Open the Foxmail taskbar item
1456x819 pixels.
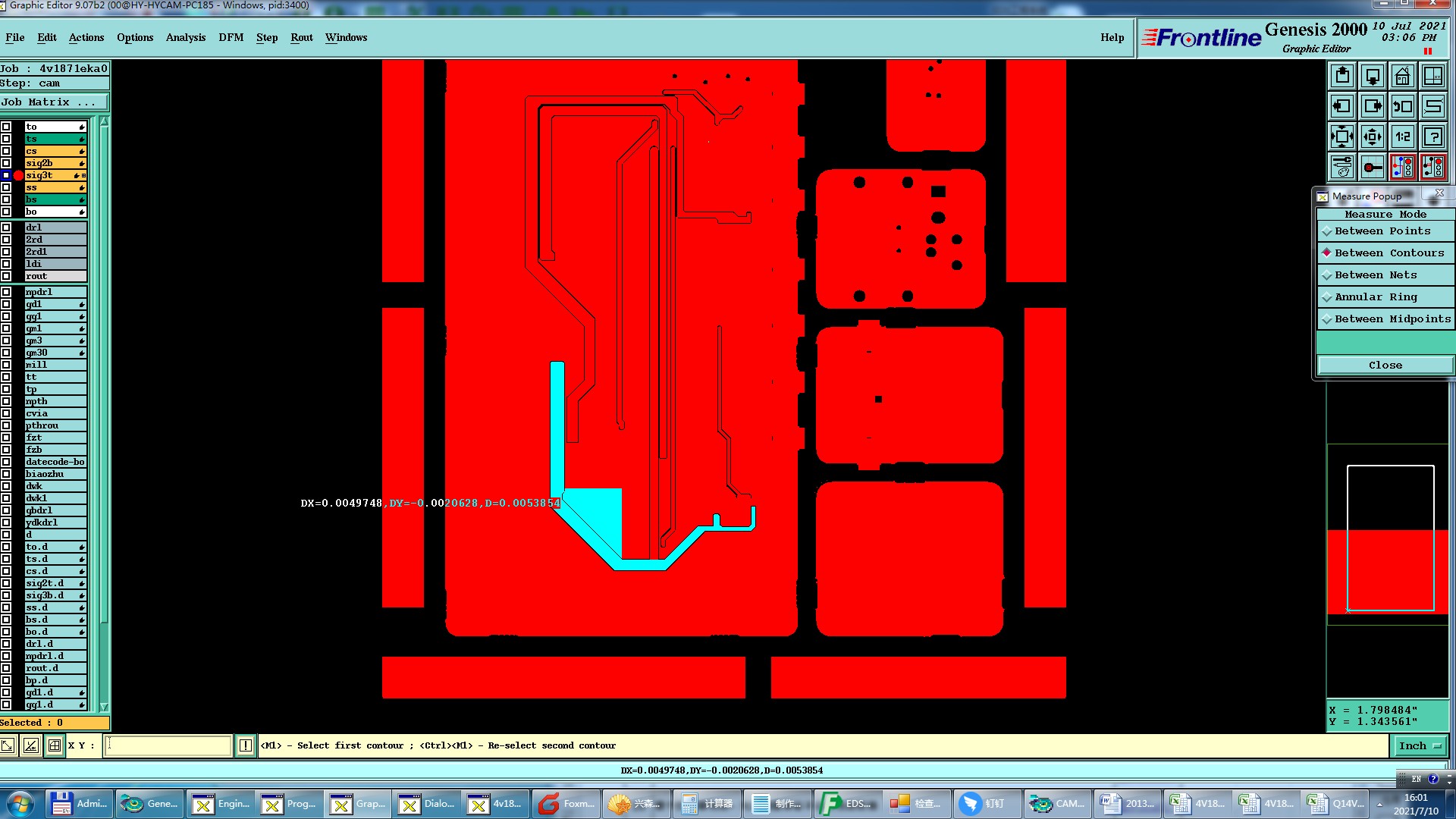[567, 804]
